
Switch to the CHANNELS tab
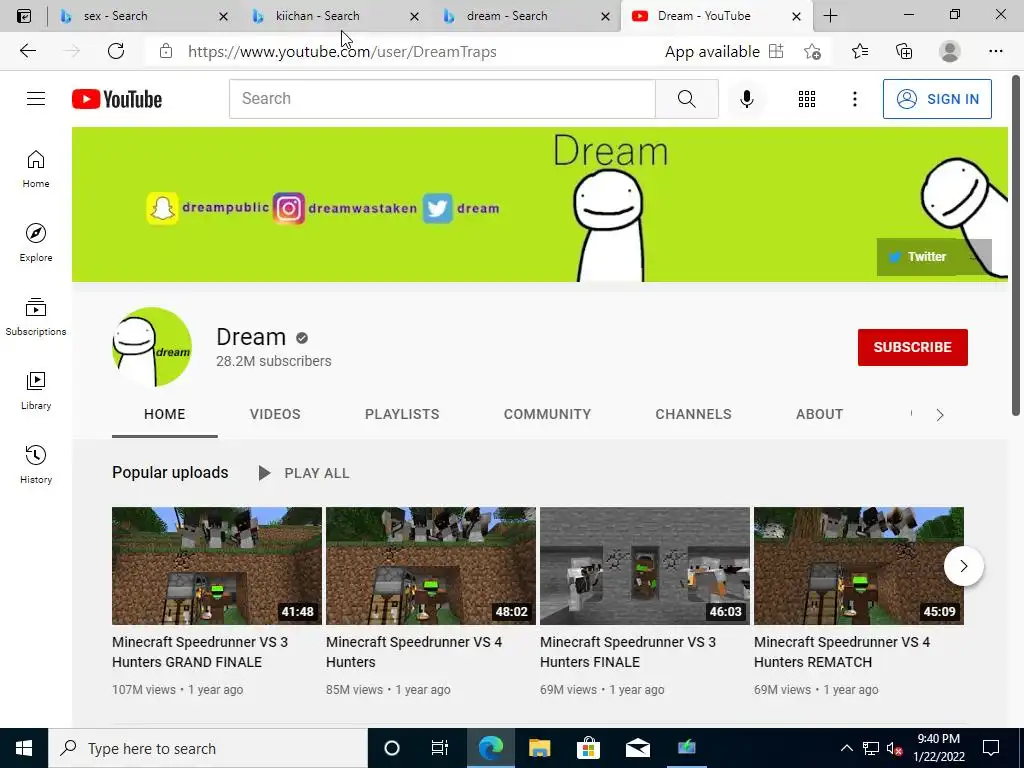pyautogui.click(x=694, y=414)
